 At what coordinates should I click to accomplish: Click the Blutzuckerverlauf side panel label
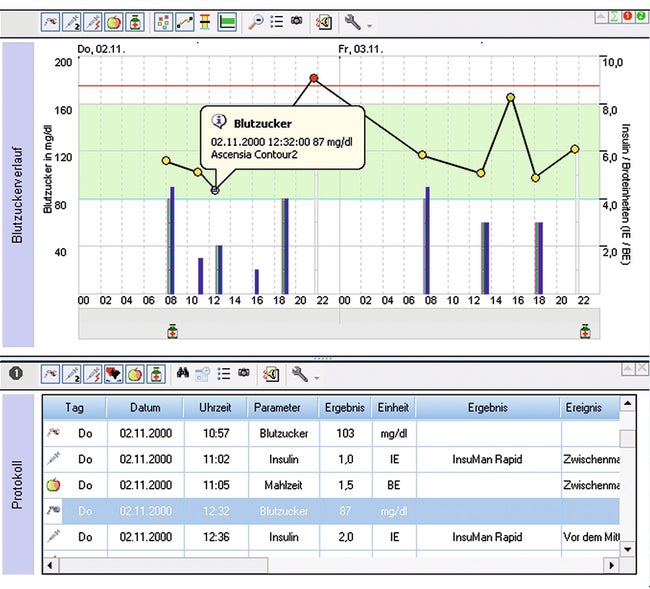pos(17,195)
